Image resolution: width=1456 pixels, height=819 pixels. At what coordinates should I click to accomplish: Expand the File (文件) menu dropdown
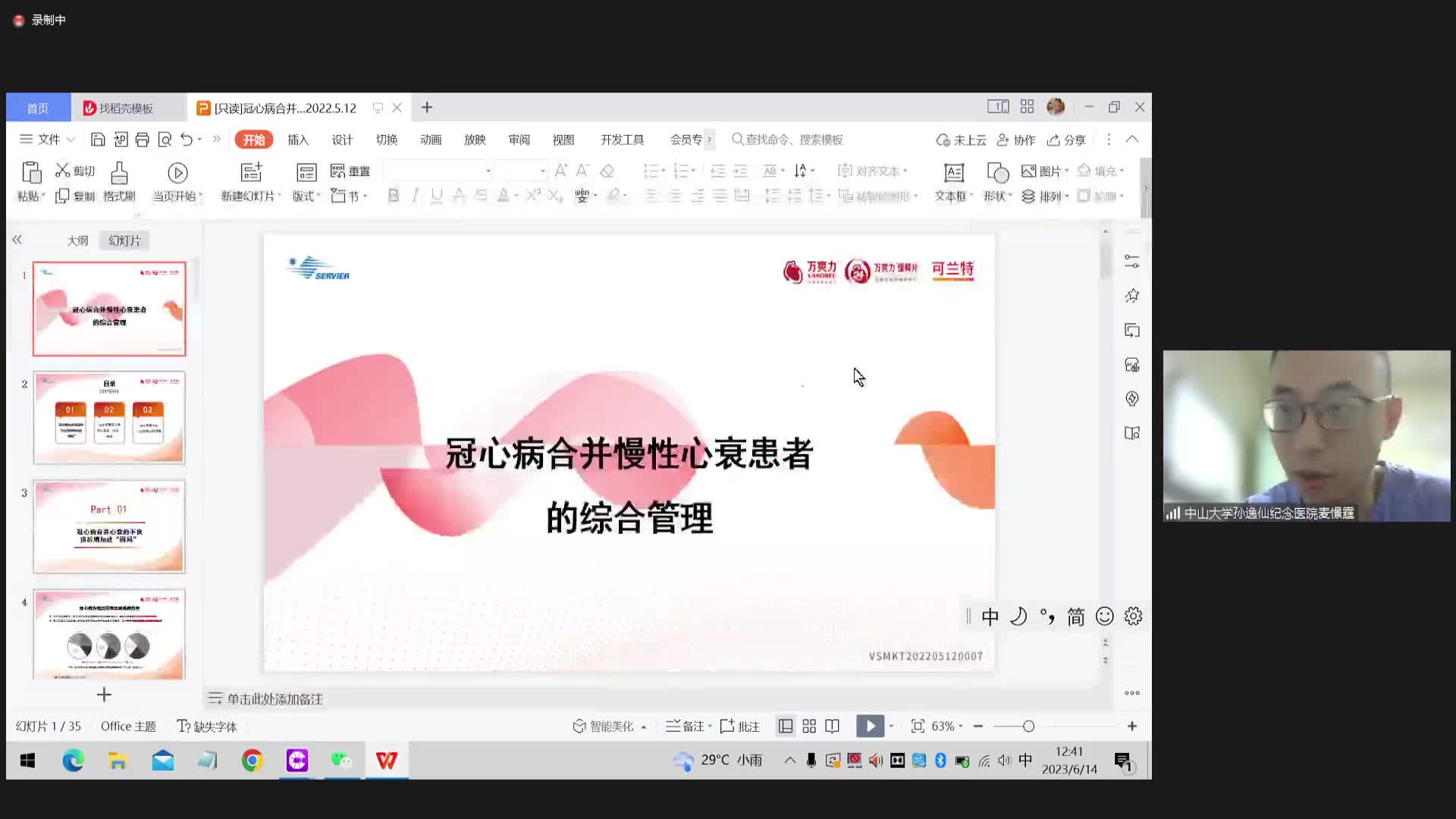pyautogui.click(x=49, y=140)
